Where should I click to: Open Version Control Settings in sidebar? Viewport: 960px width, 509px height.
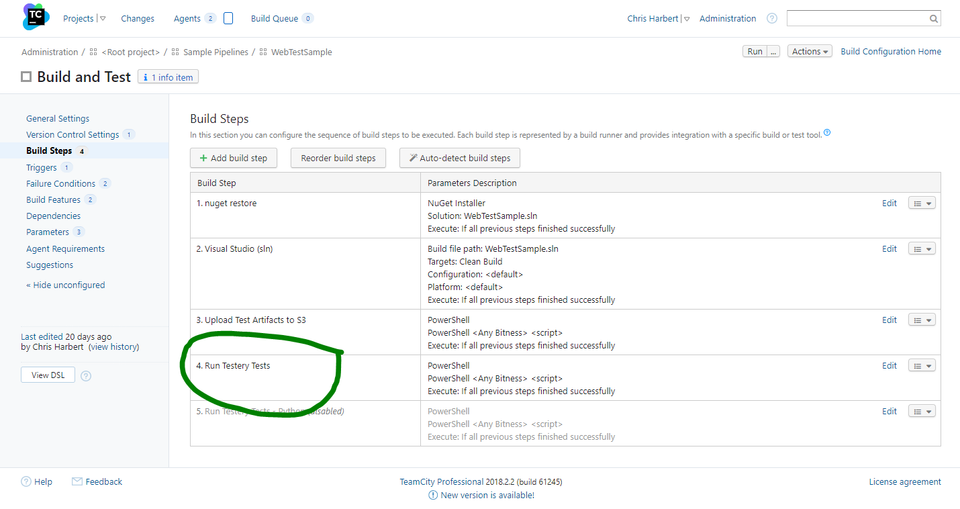(72, 134)
